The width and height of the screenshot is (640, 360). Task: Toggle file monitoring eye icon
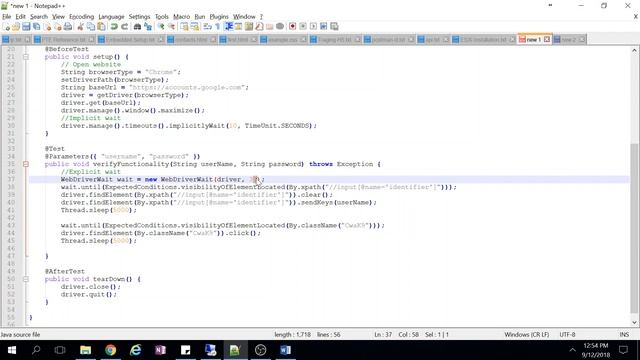(280, 27)
